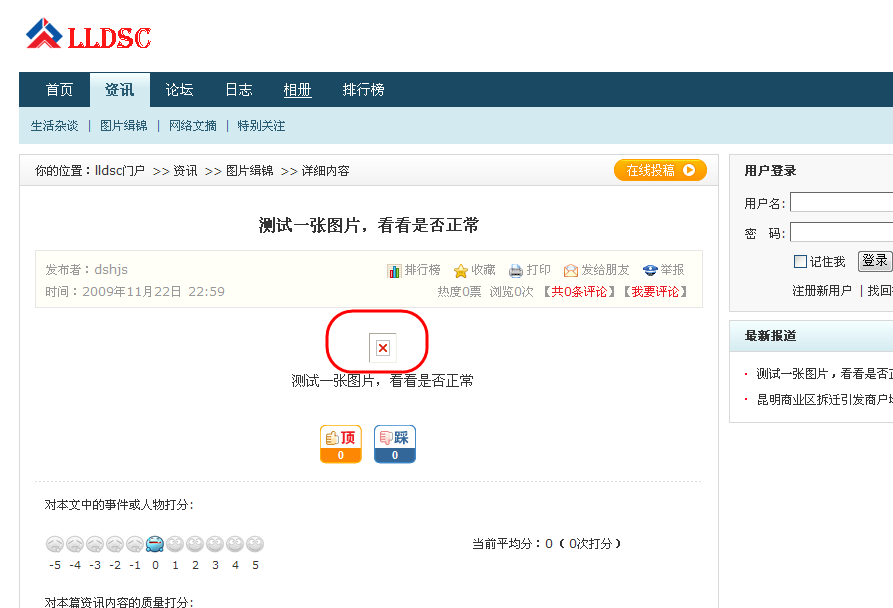
Task: Switch to the 论坛 forum tab
Action: 178,89
